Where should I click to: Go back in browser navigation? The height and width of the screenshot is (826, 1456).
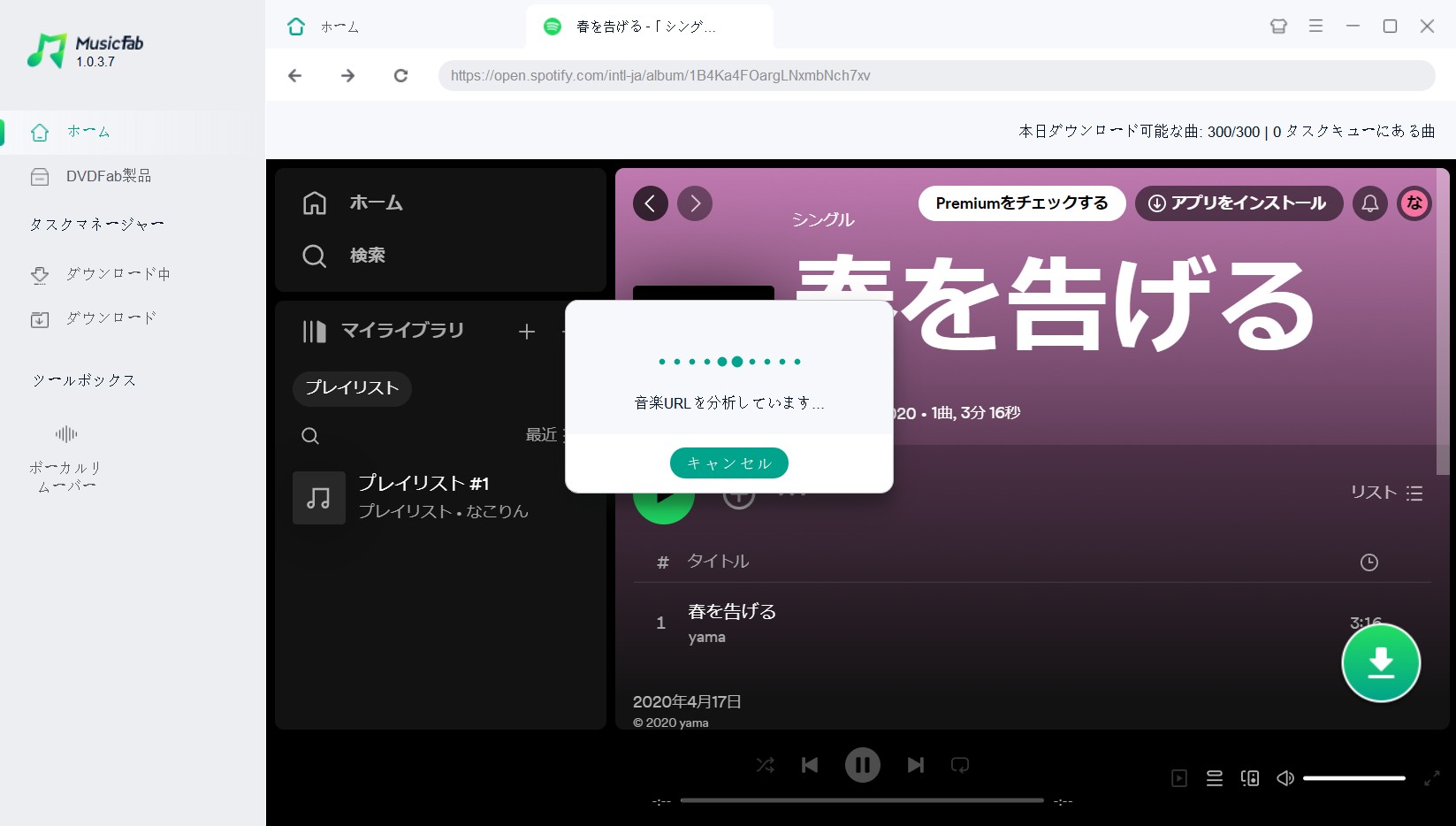click(295, 75)
